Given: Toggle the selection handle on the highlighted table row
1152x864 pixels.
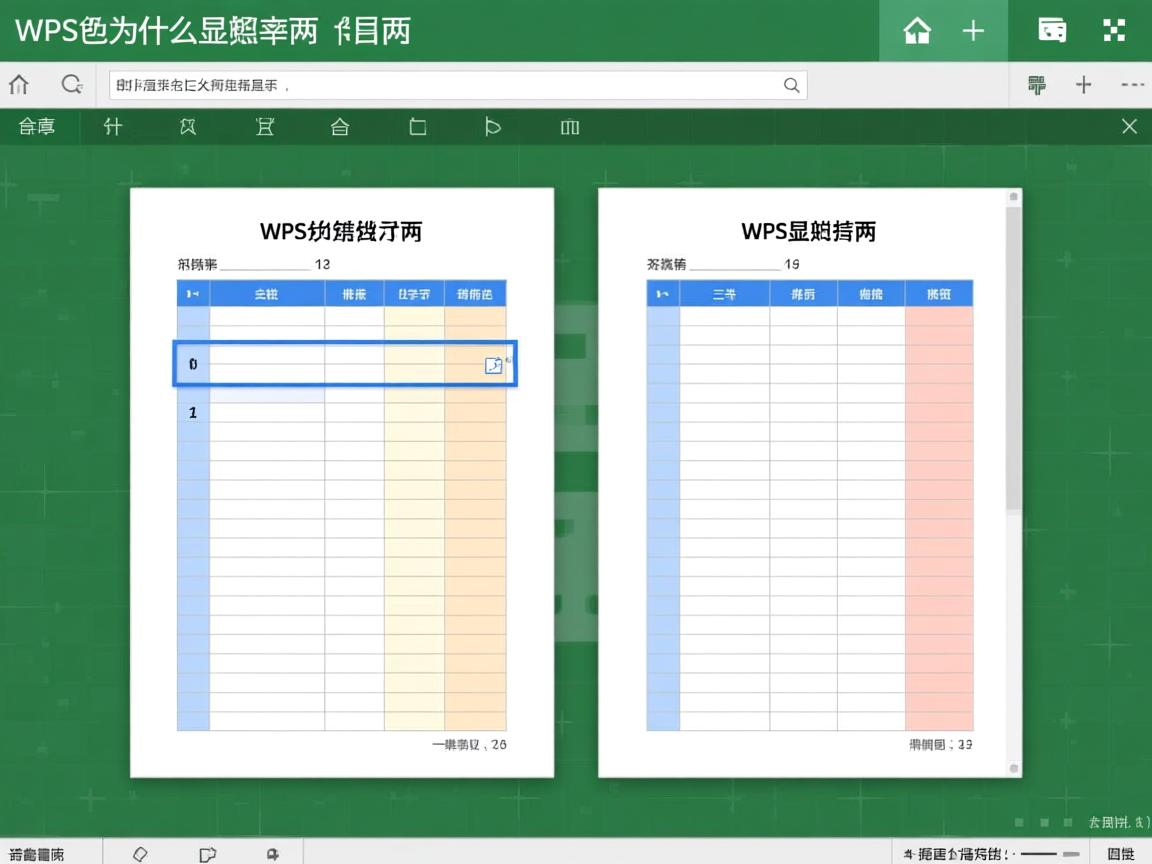Looking at the screenshot, I should click(493, 364).
